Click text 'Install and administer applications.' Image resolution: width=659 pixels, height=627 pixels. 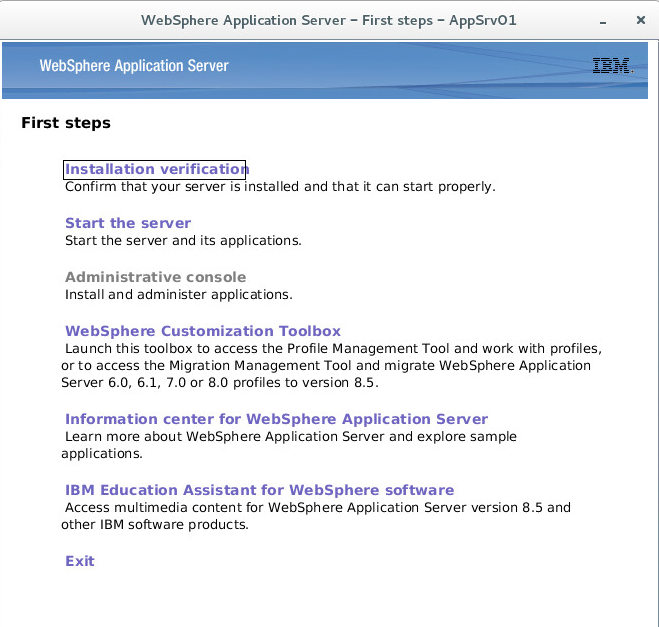click(179, 295)
